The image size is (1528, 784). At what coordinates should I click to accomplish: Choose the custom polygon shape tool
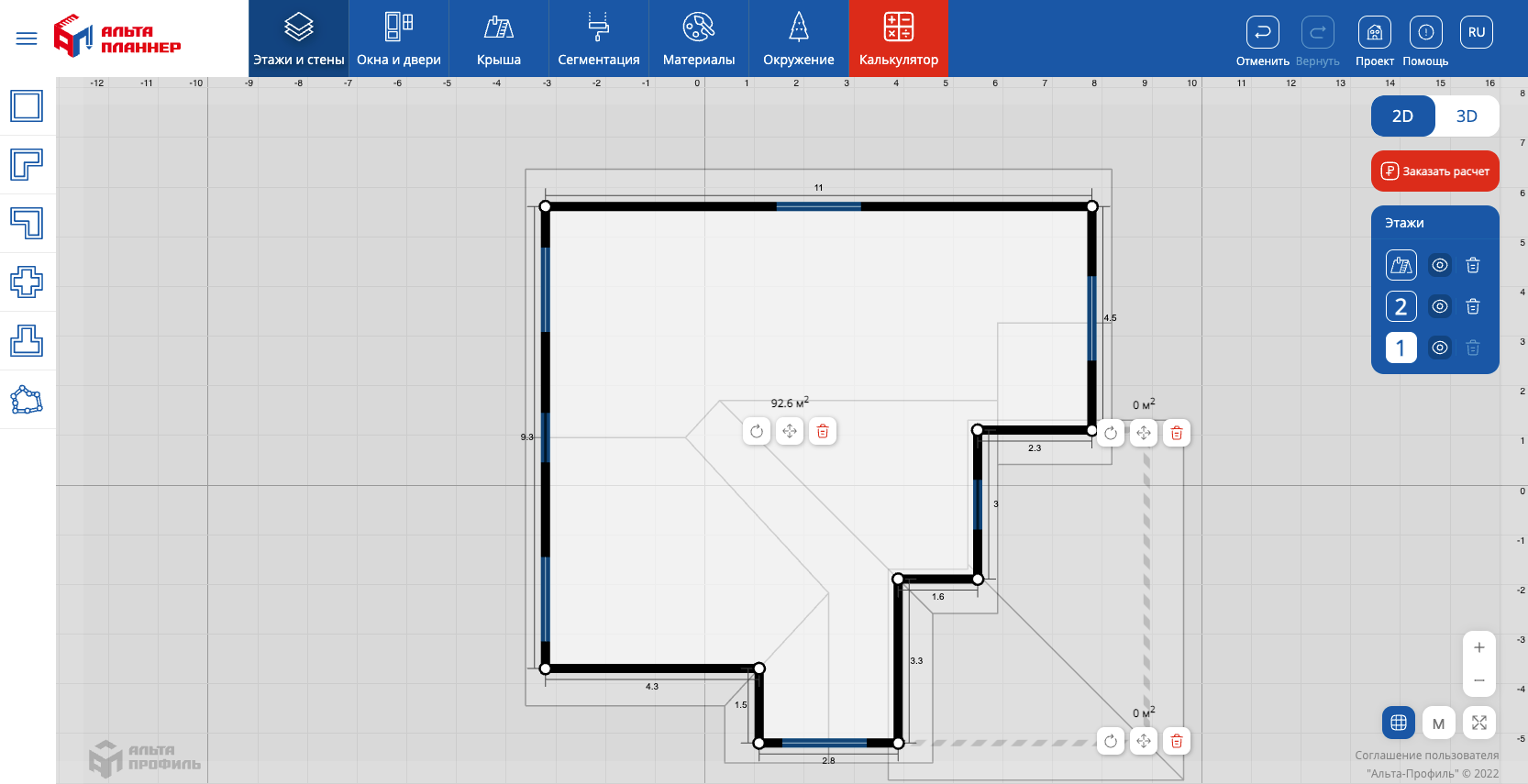click(x=27, y=400)
